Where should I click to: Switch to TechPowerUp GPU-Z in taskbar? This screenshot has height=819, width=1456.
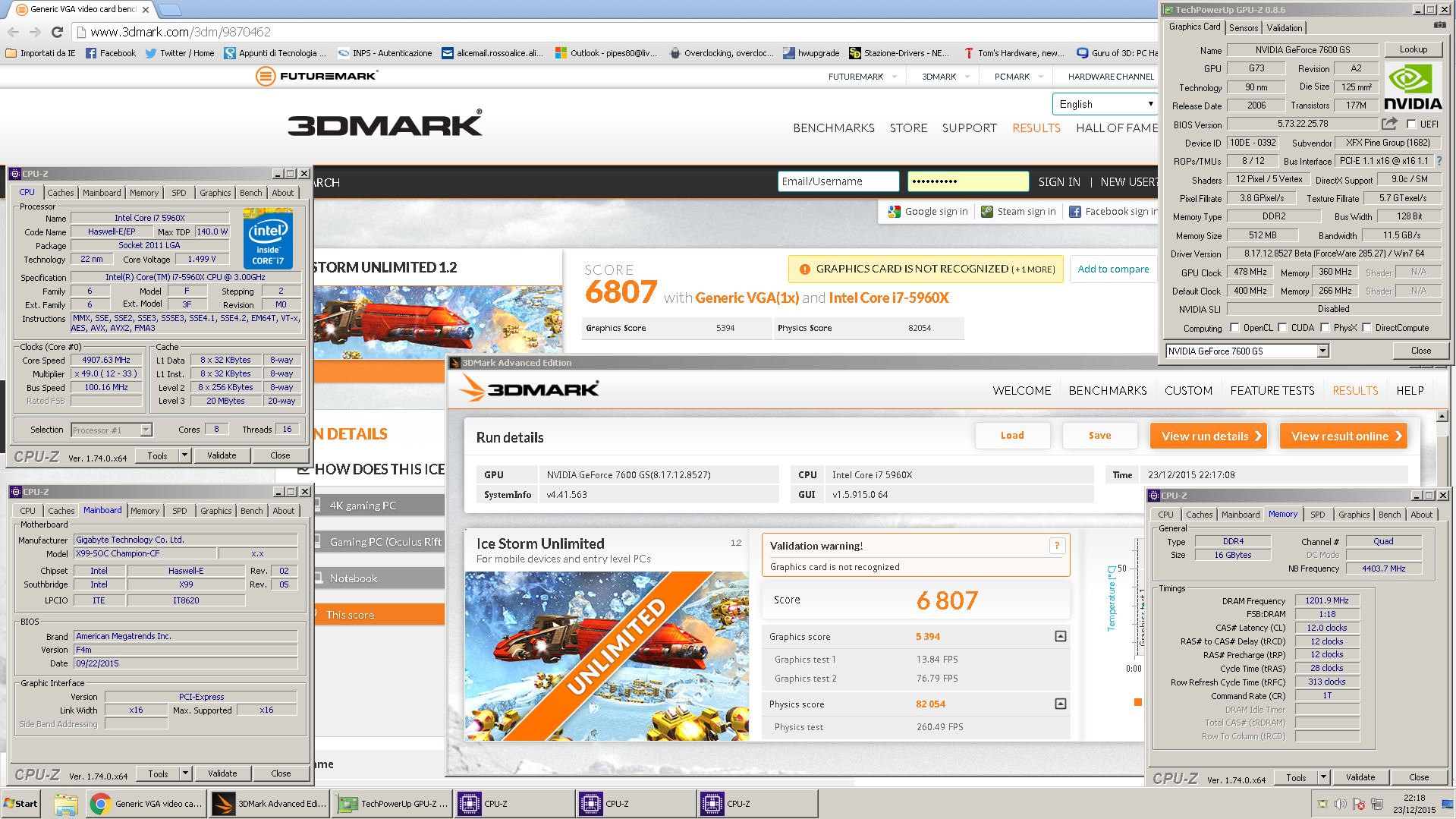click(393, 804)
